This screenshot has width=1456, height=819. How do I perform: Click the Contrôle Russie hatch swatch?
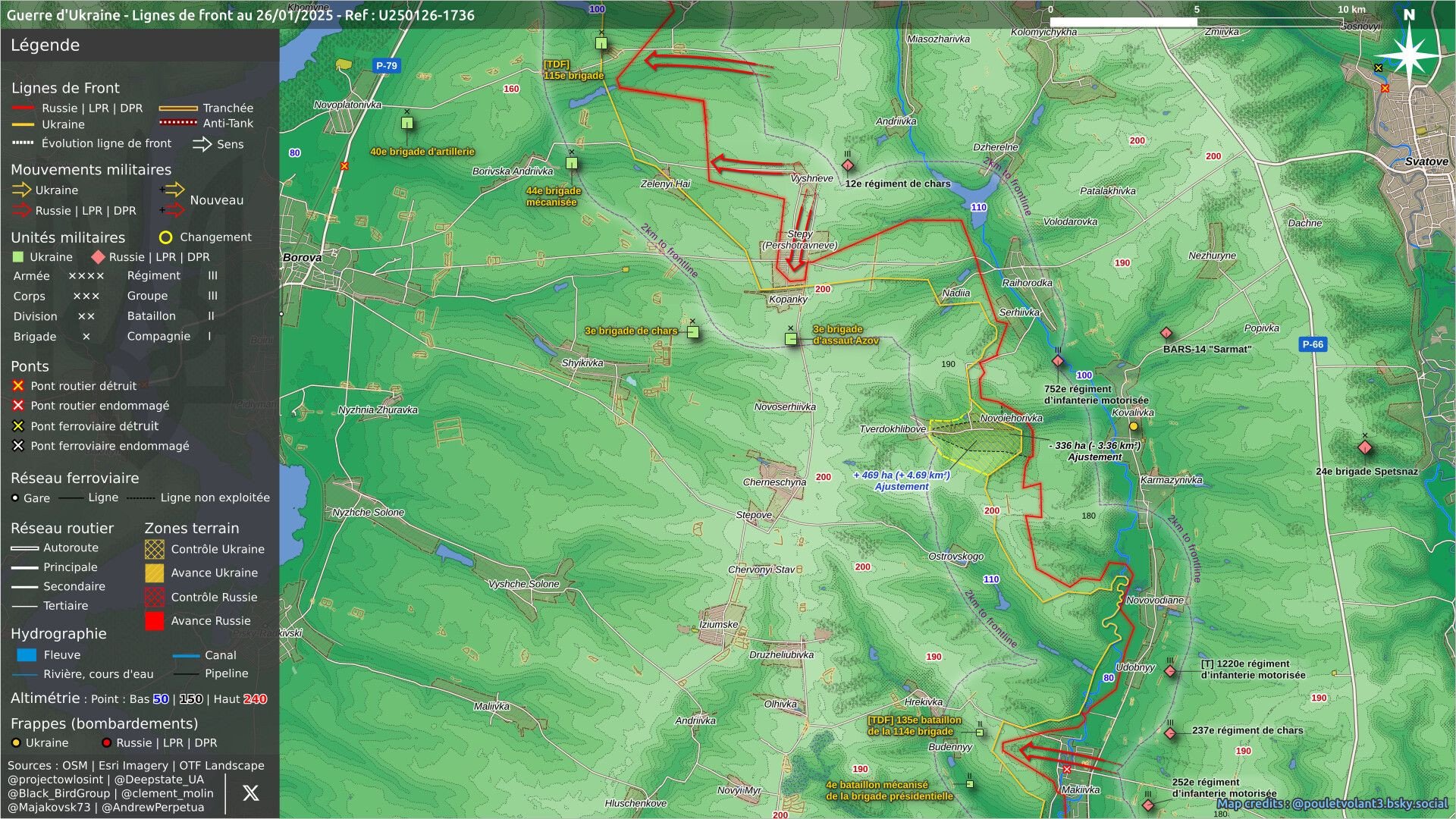154,597
